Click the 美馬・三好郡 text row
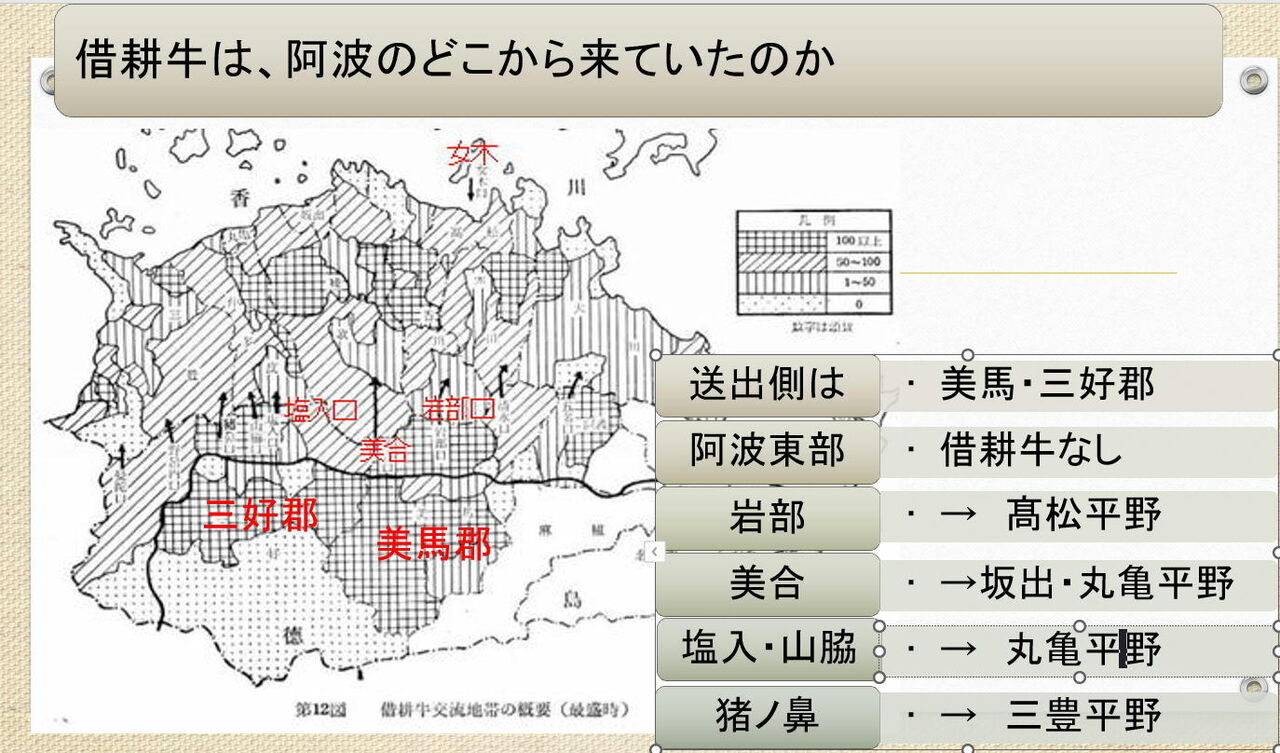 [x=1080, y=385]
